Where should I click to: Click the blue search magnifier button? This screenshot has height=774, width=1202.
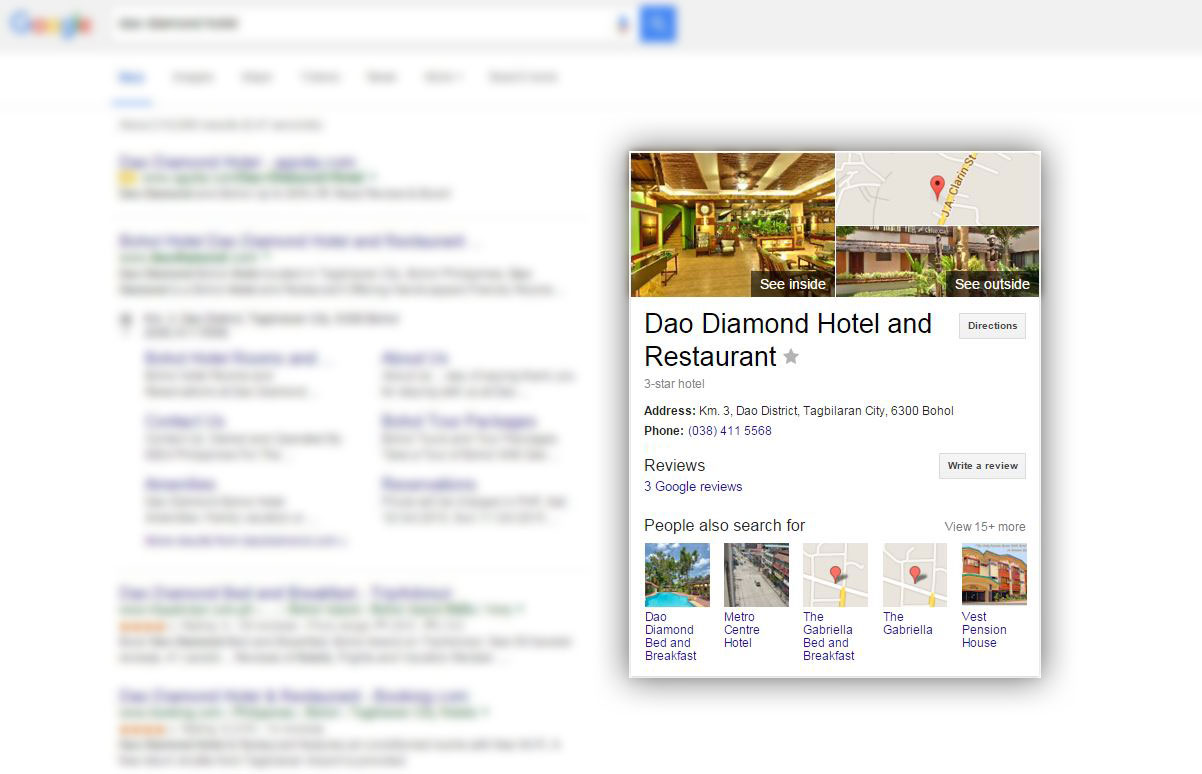pos(658,23)
